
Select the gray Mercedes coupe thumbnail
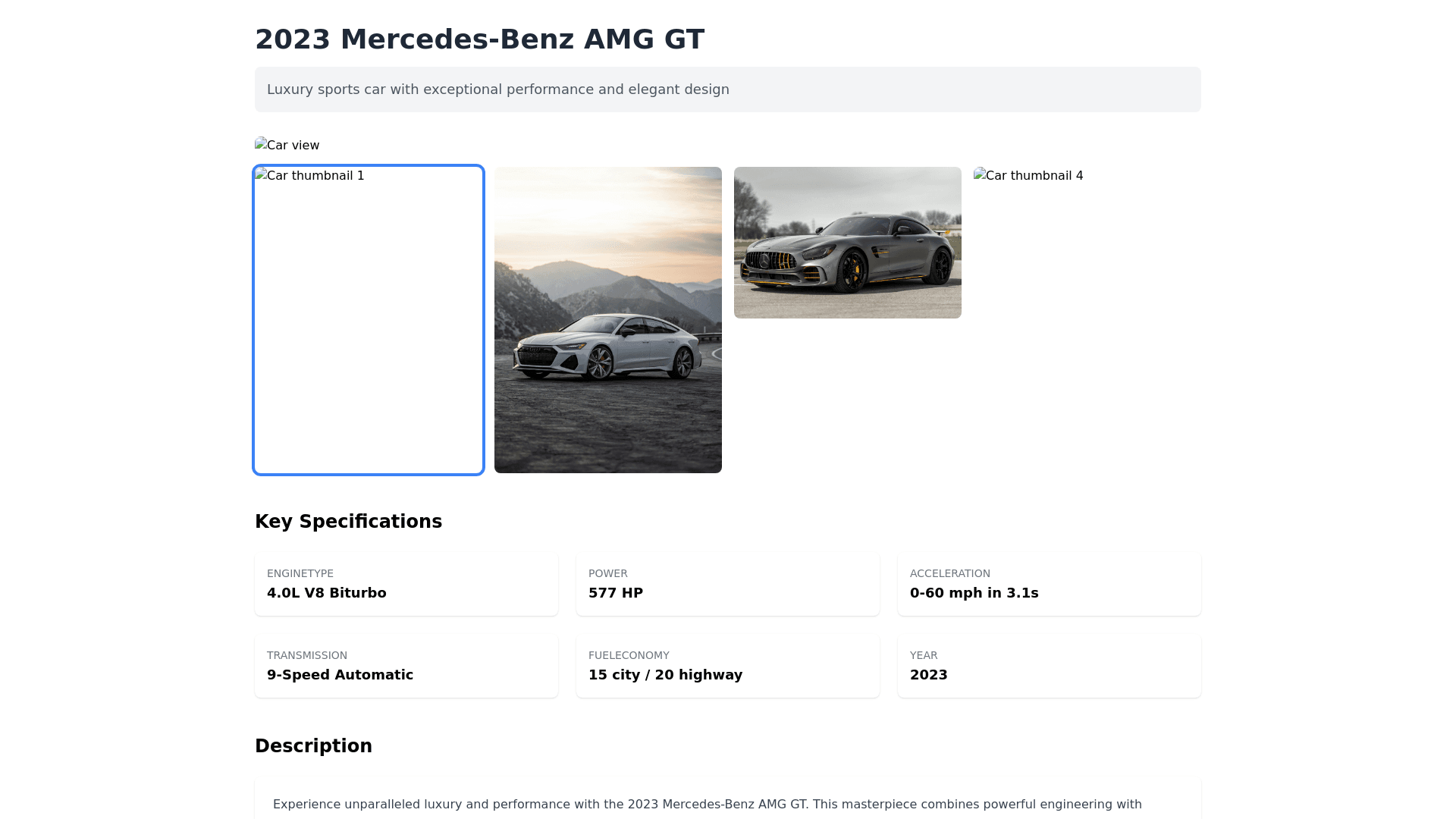pos(848,243)
